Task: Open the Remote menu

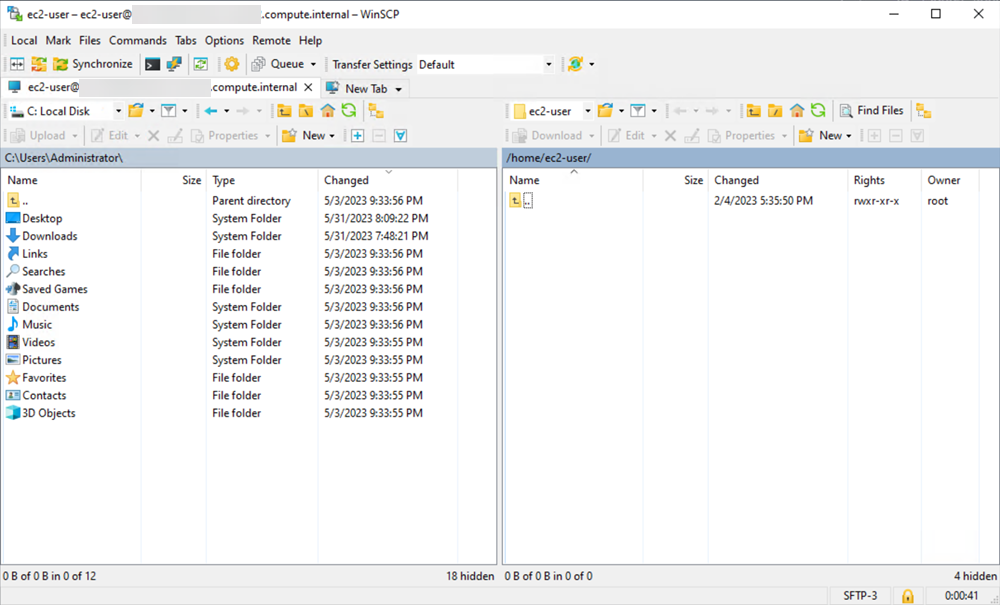Action: coord(271,40)
